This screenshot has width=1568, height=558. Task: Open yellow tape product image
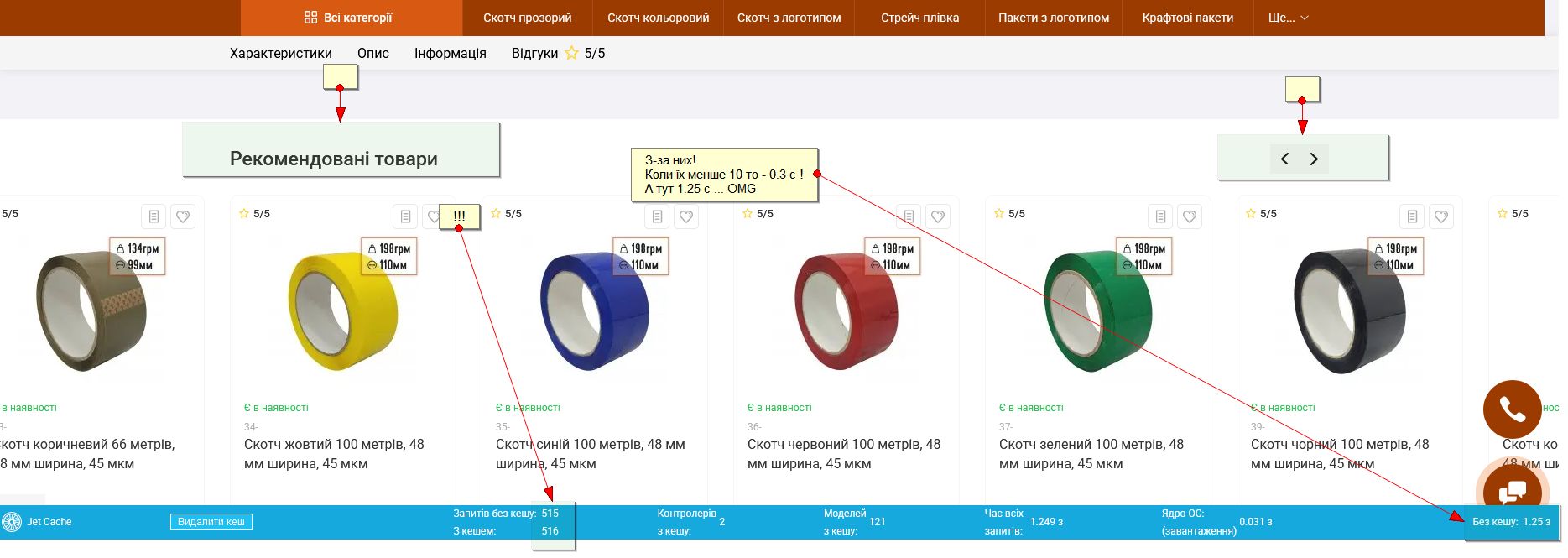[x=342, y=311]
